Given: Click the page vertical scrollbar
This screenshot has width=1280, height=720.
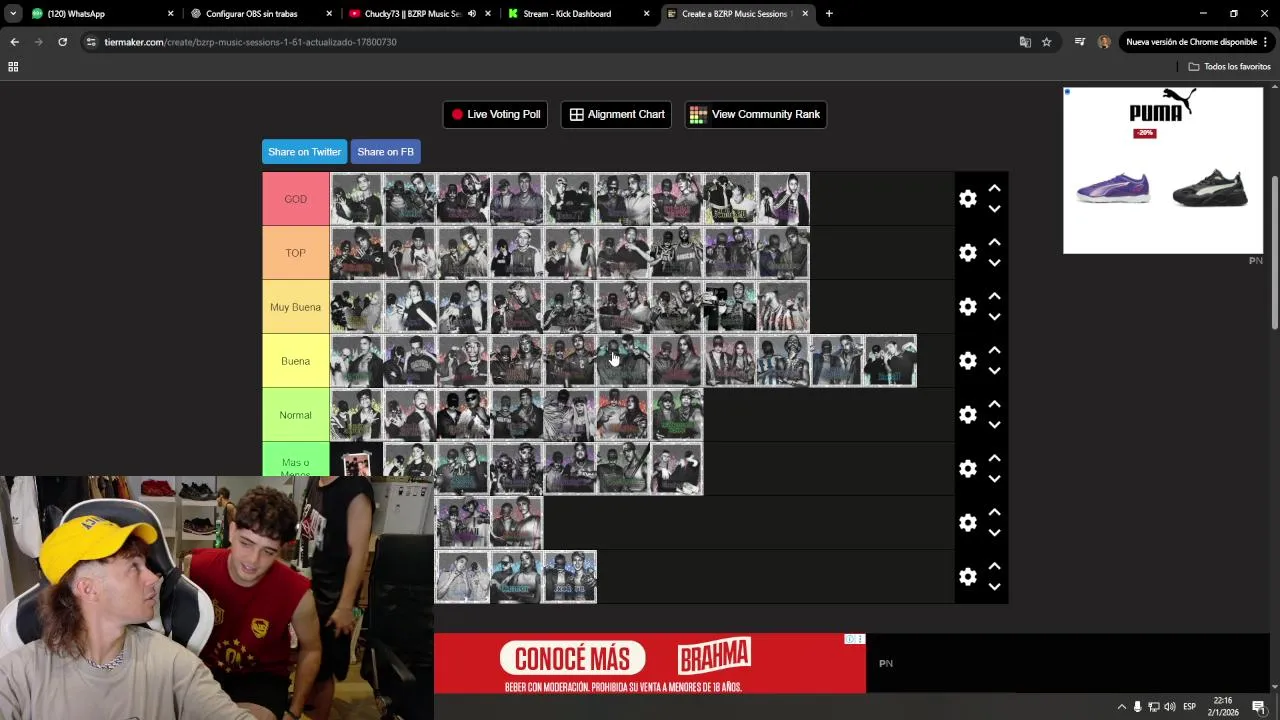Looking at the screenshot, I should [1274, 252].
